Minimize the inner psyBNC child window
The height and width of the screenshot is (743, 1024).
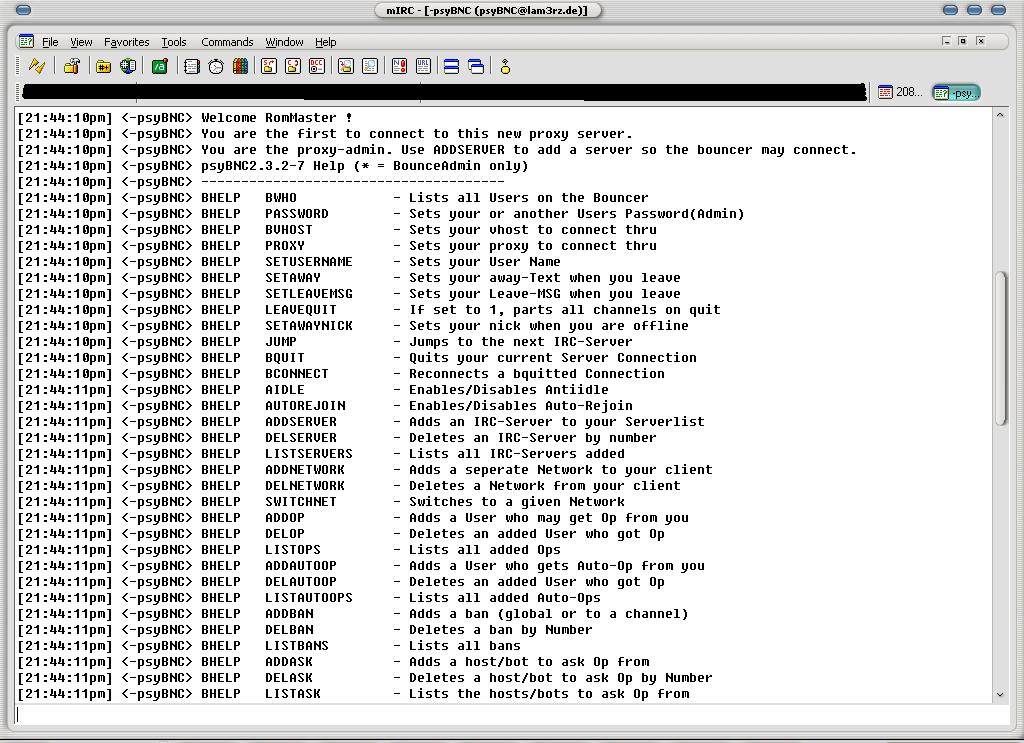[946, 41]
